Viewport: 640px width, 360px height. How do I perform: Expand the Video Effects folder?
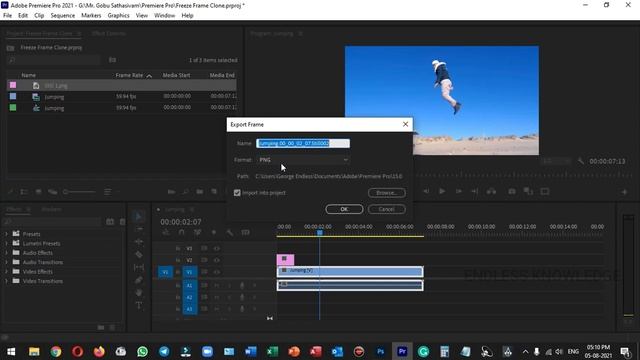coord(6,271)
